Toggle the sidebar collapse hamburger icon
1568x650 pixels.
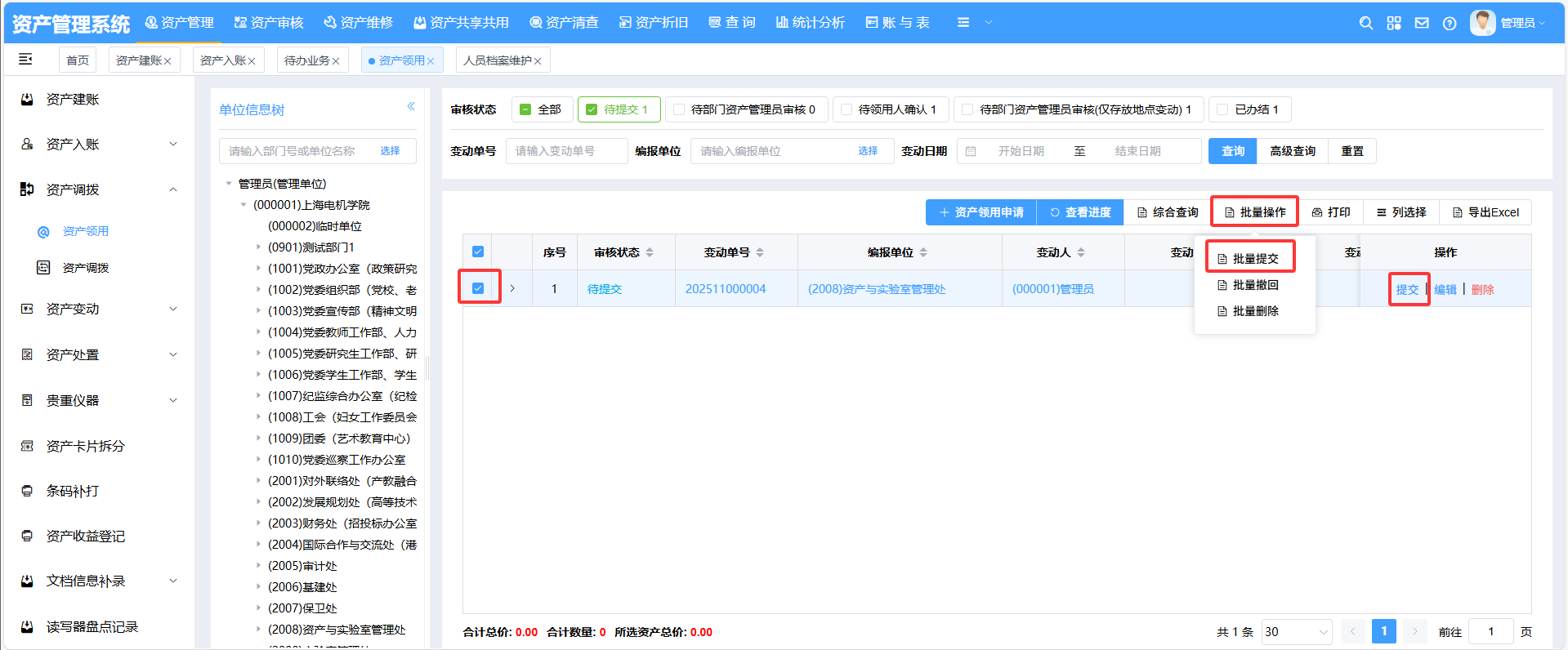pyautogui.click(x=25, y=59)
